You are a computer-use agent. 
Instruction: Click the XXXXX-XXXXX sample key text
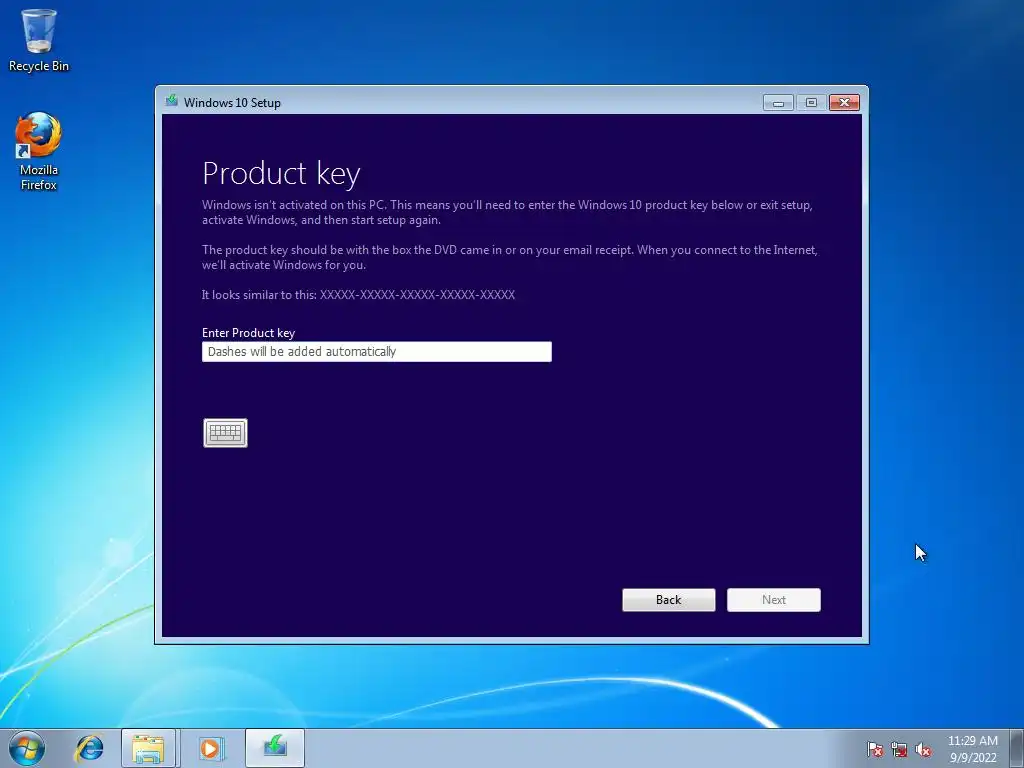417,295
